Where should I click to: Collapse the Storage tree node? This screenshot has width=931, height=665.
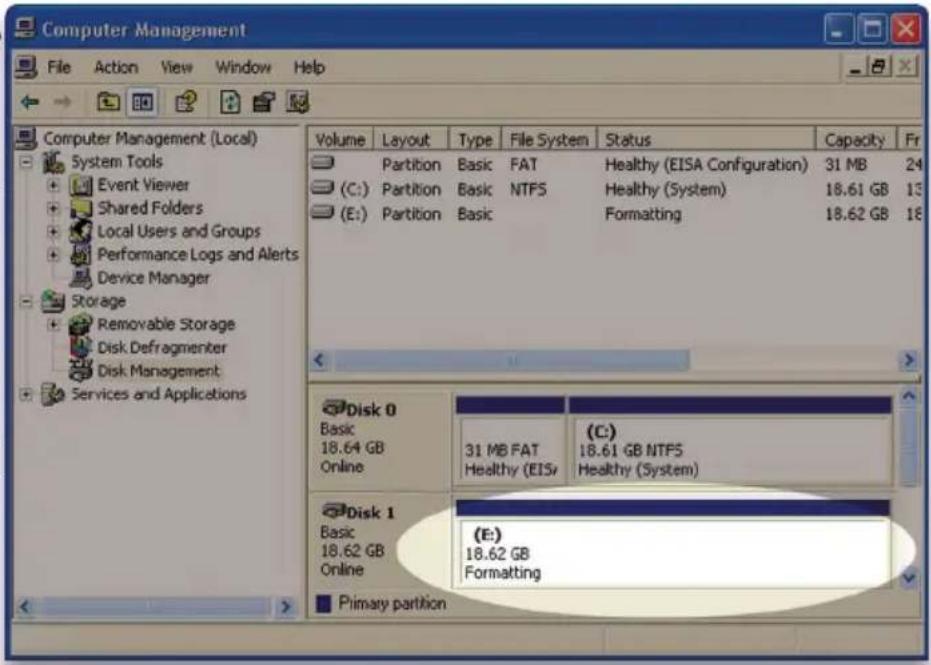click(x=26, y=302)
